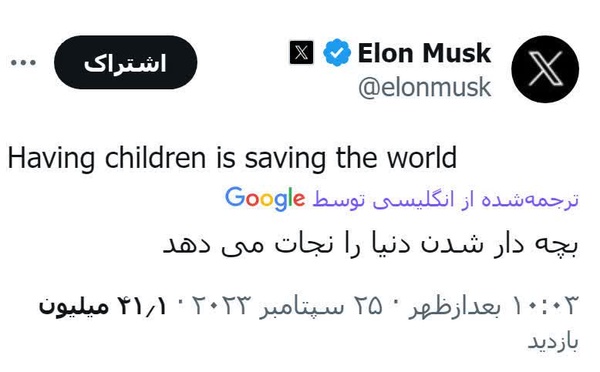The width and height of the screenshot is (600, 372).
Task: Click the word "Having" in the tweet
Action: (x=51, y=158)
